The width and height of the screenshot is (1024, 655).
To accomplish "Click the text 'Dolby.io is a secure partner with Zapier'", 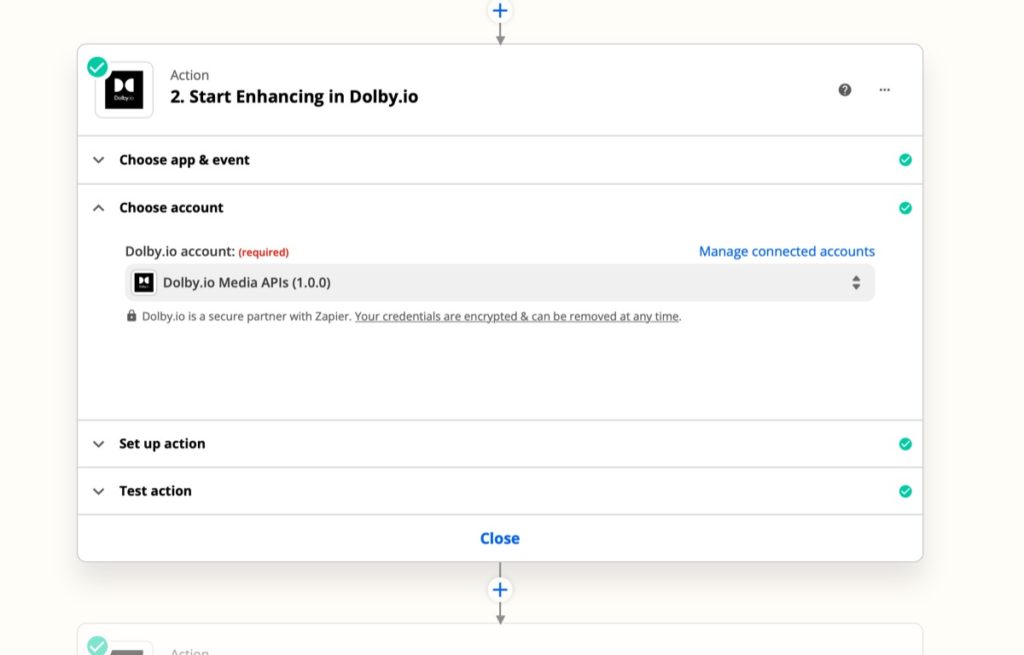I will coord(246,316).
